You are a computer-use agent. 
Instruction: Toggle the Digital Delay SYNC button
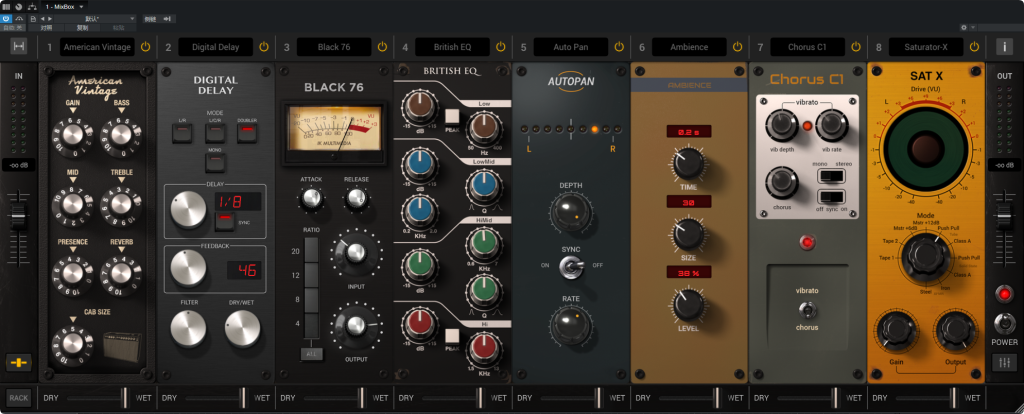(x=225, y=221)
